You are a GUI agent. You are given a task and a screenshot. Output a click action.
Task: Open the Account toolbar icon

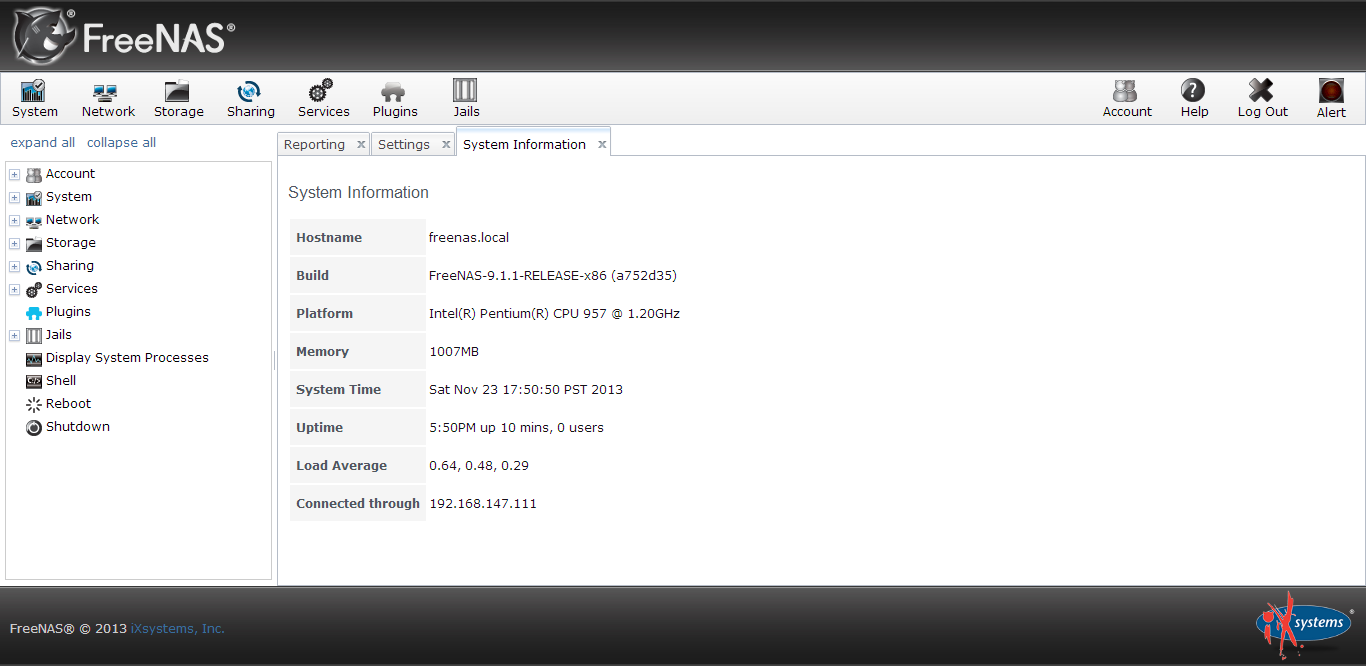(1127, 99)
